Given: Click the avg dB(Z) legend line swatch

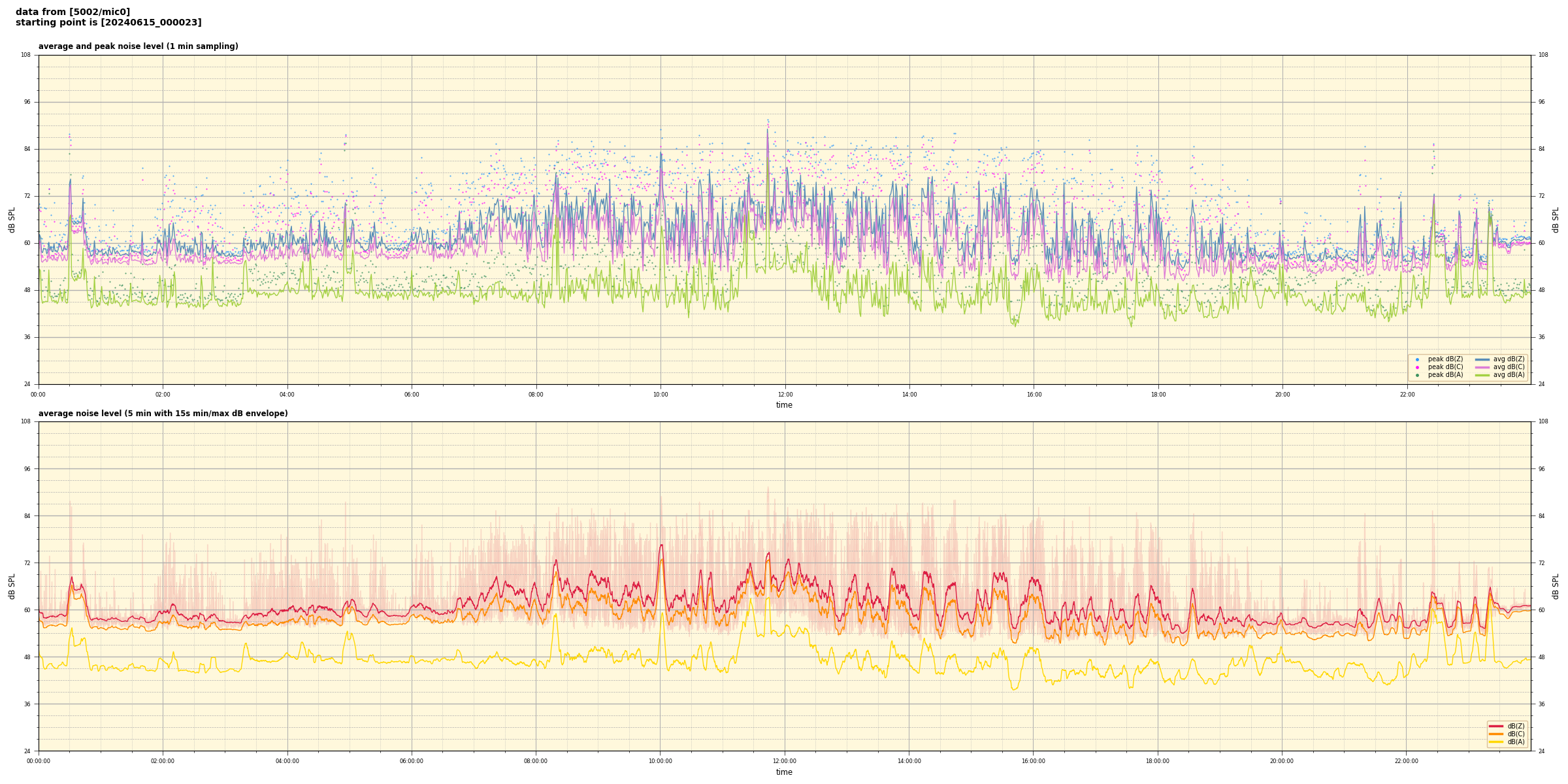Looking at the screenshot, I should (1482, 359).
